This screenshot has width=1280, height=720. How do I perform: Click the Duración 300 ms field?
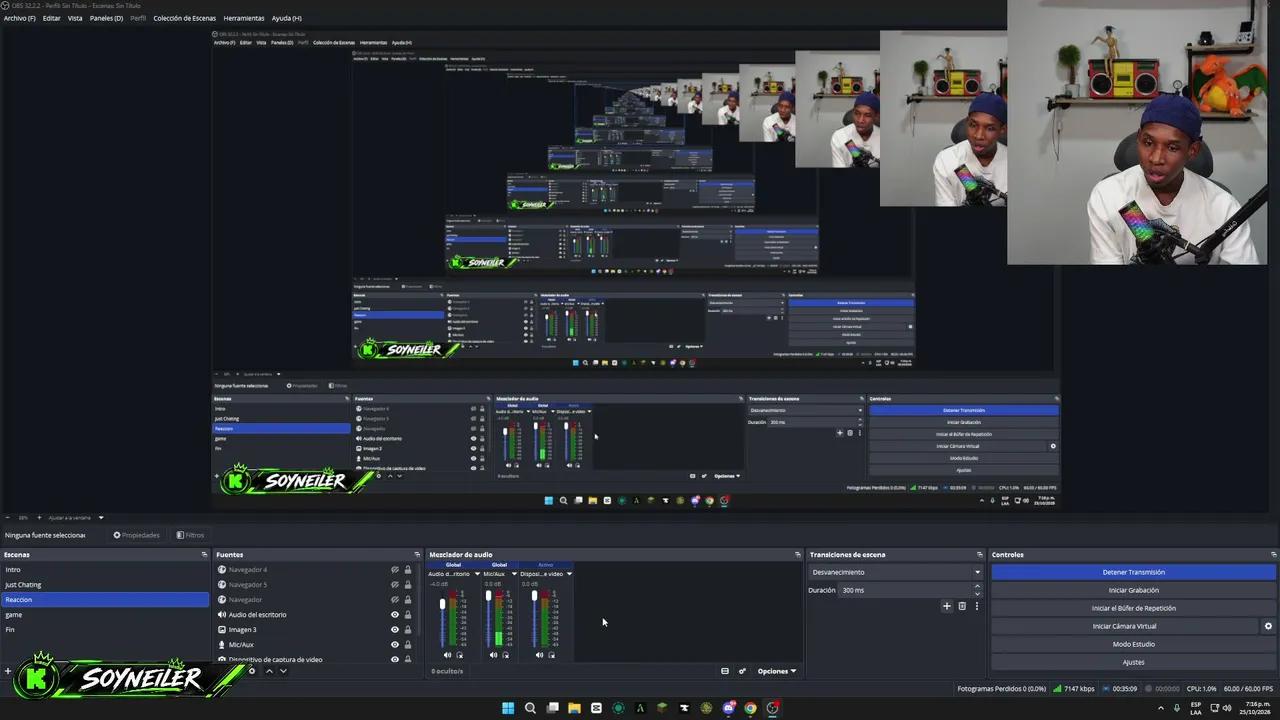[910, 590]
